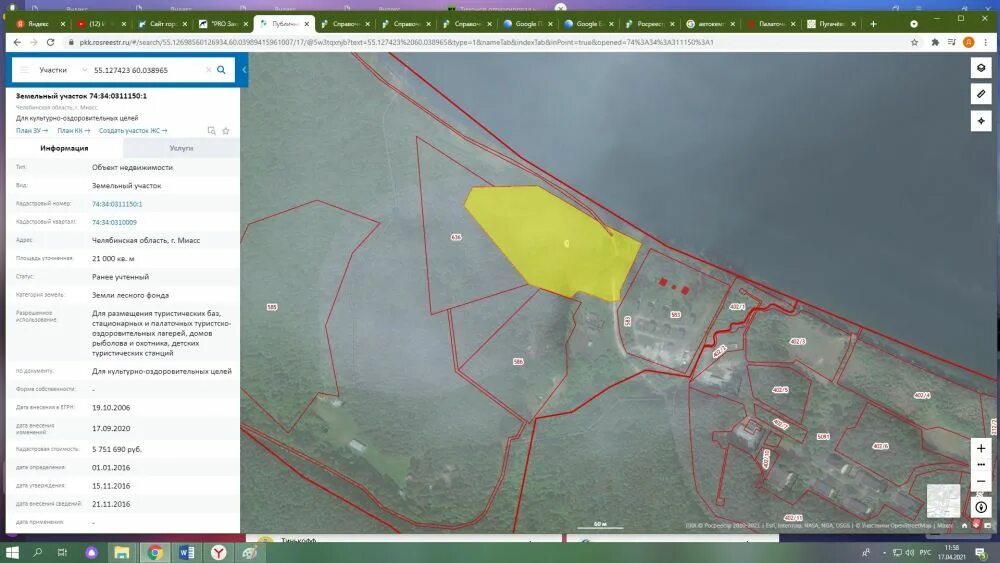Open cadastral quarter 74:34:0310009 link
1000x563 pixels.
coord(114,223)
